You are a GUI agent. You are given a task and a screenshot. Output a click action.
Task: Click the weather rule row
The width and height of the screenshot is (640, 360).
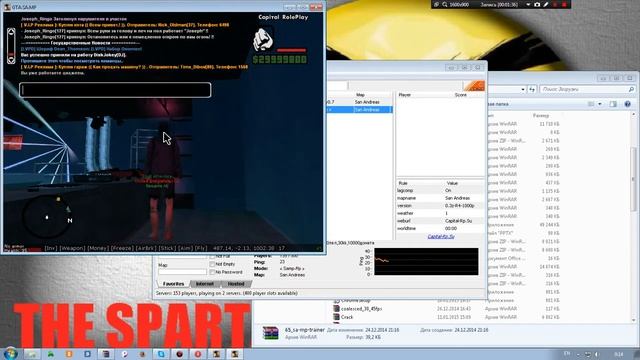(440, 213)
